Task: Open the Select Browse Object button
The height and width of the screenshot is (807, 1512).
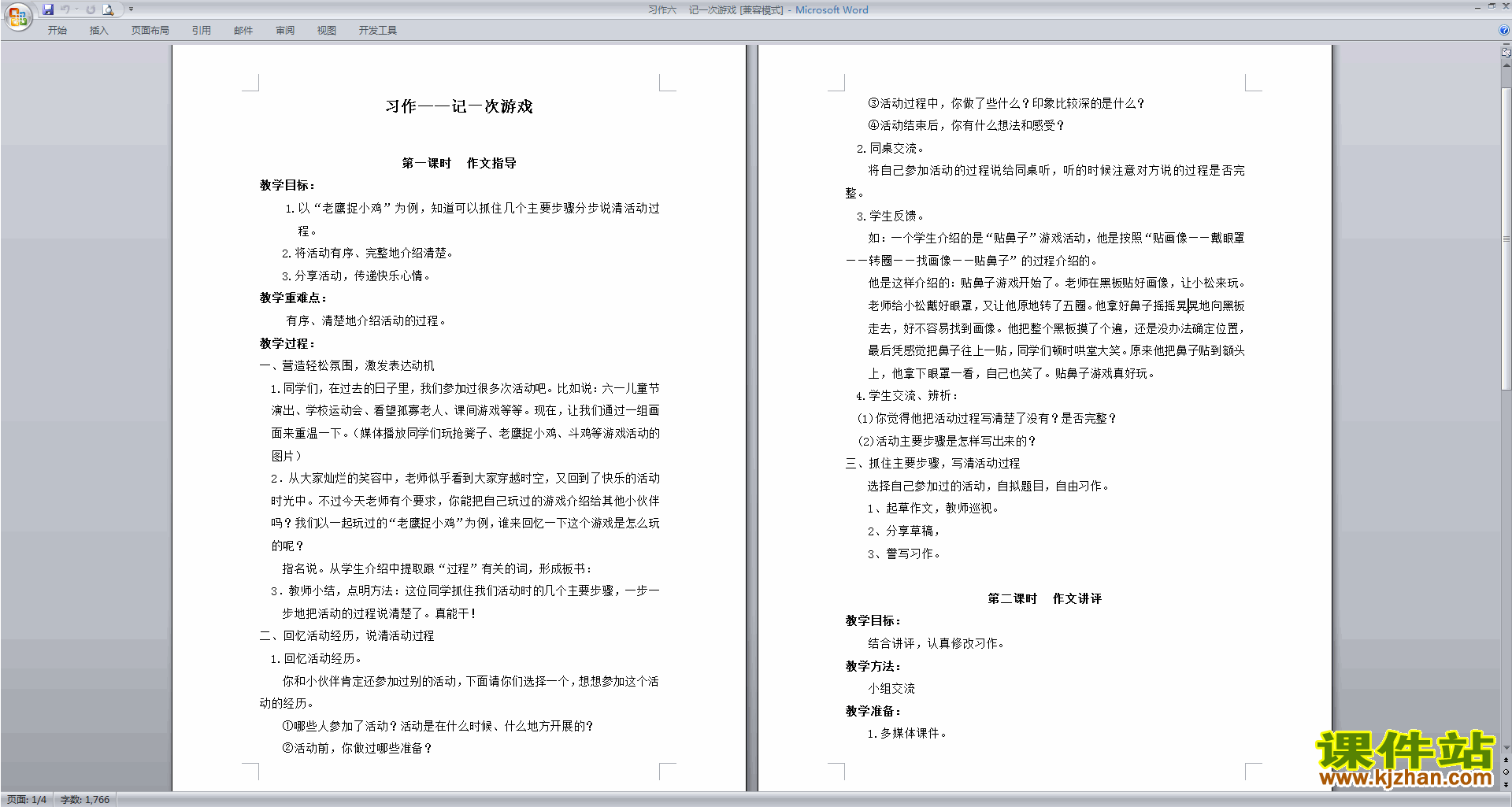Action: pos(1506,772)
